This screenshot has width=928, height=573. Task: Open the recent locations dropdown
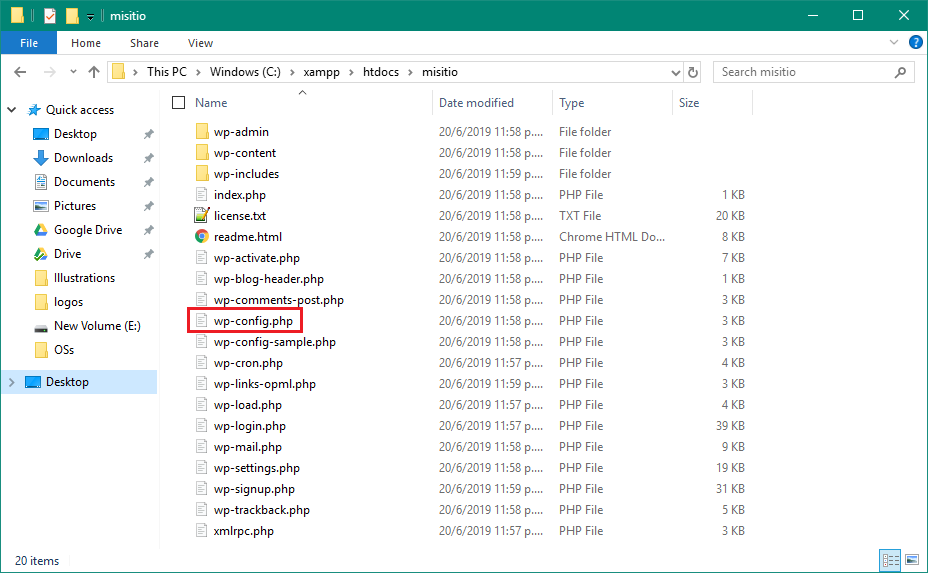tap(73, 72)
